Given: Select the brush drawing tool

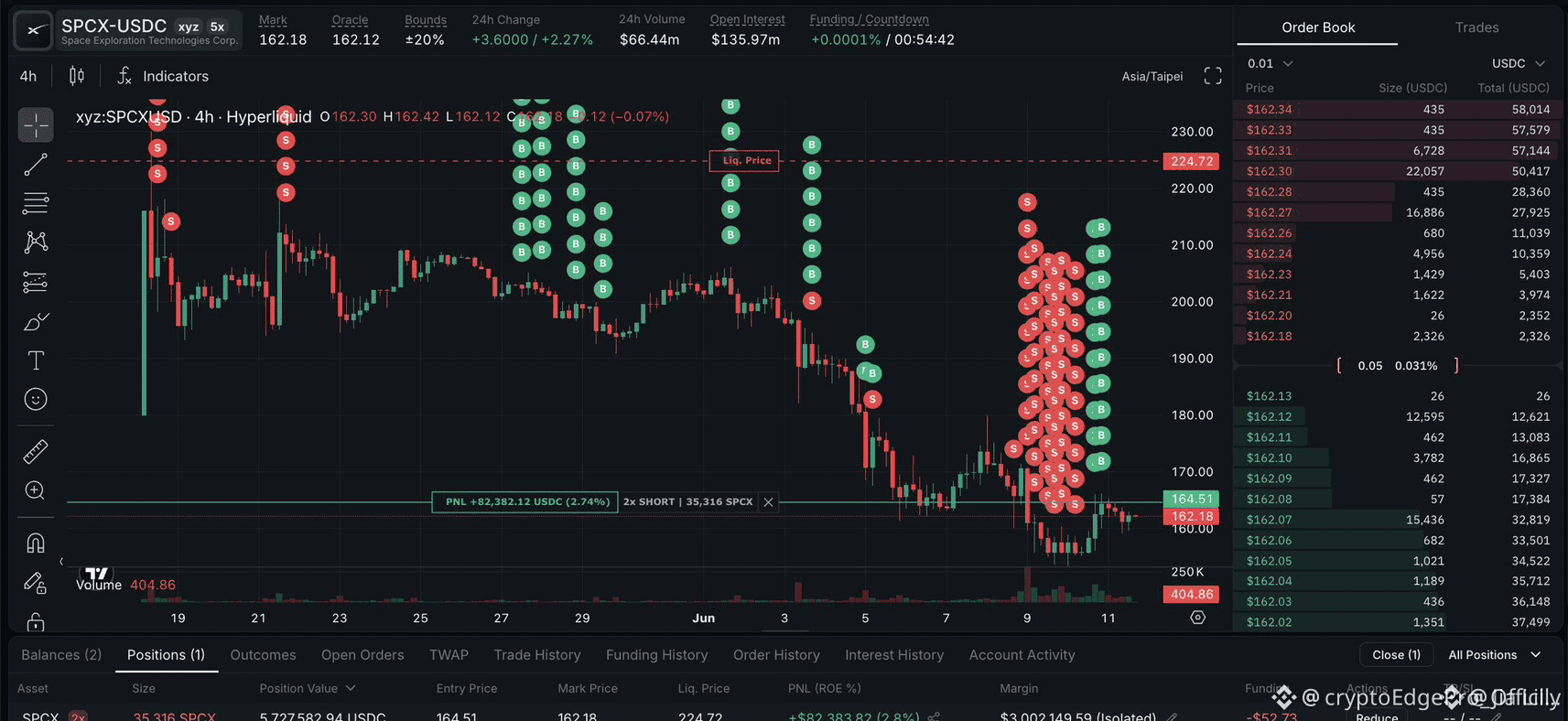Looking at the screenshot, I should (x=36, y=321).
